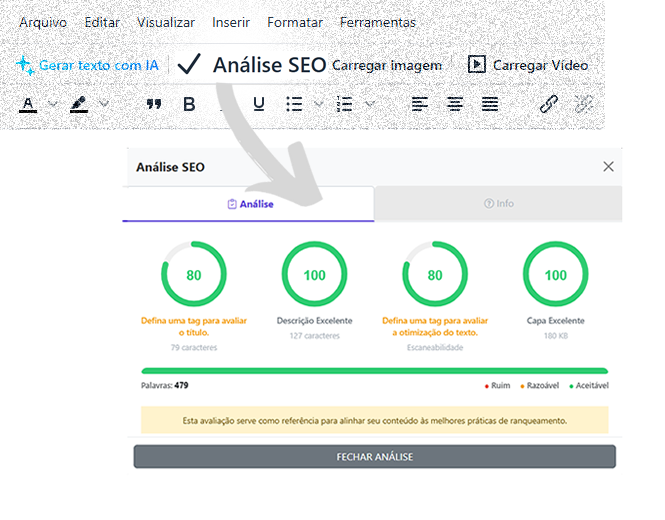The height and width of the screenshot is (520, 665).
Task: Insert a numbered list
Action: click(x=344, y=104)
